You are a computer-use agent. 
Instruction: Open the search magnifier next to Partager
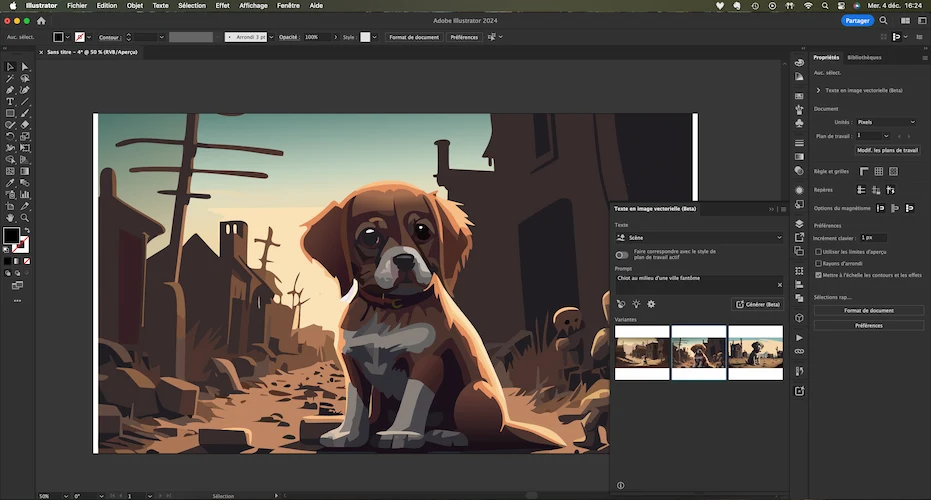click(x=884, y=21)
